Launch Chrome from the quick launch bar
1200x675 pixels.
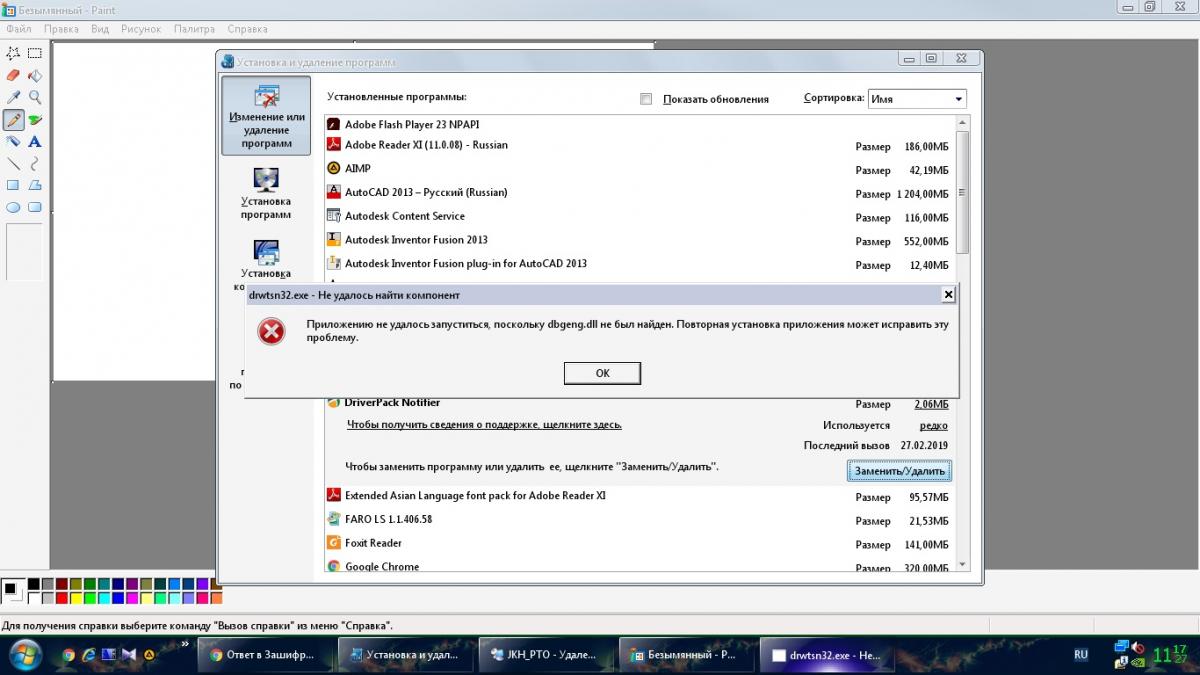coord(68,656)
